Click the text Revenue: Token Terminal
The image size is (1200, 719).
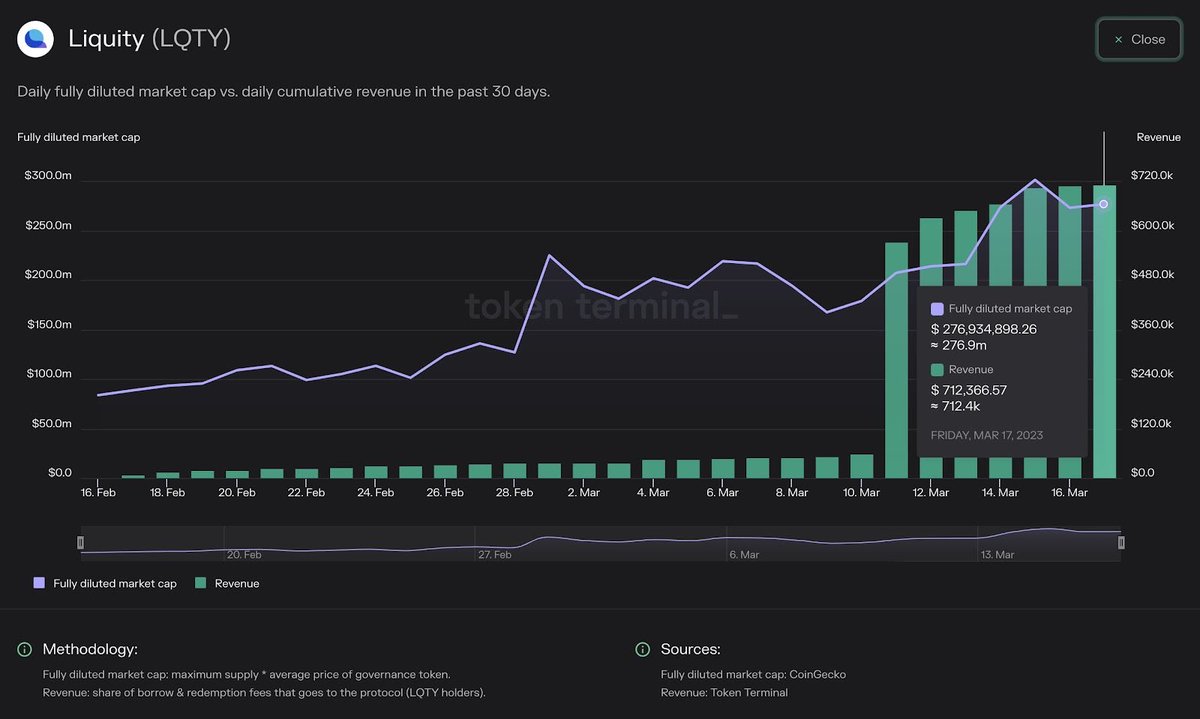coord(724,692)
